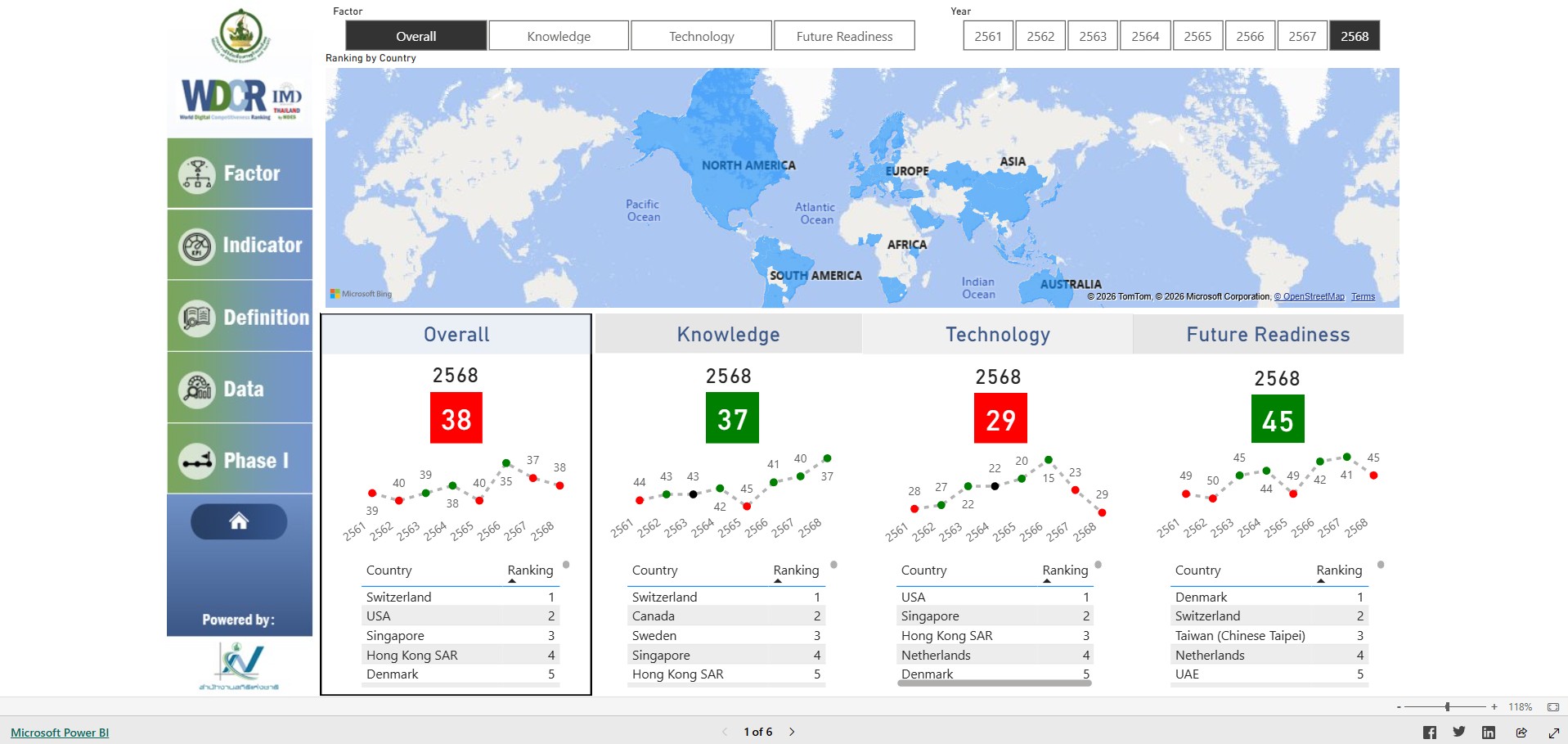Share report on Facebook
1568x744 pixels.
[x=1429, y=733]
